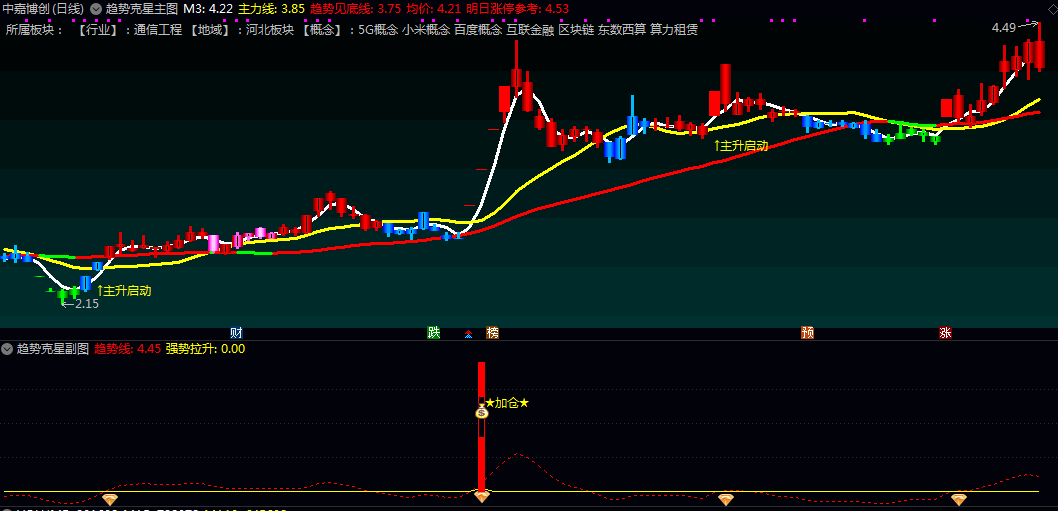Viewport: 1058px width, 511px height.
Task: Click the tall red bar in the sub-chart
Action: click(x=482, y=427)
